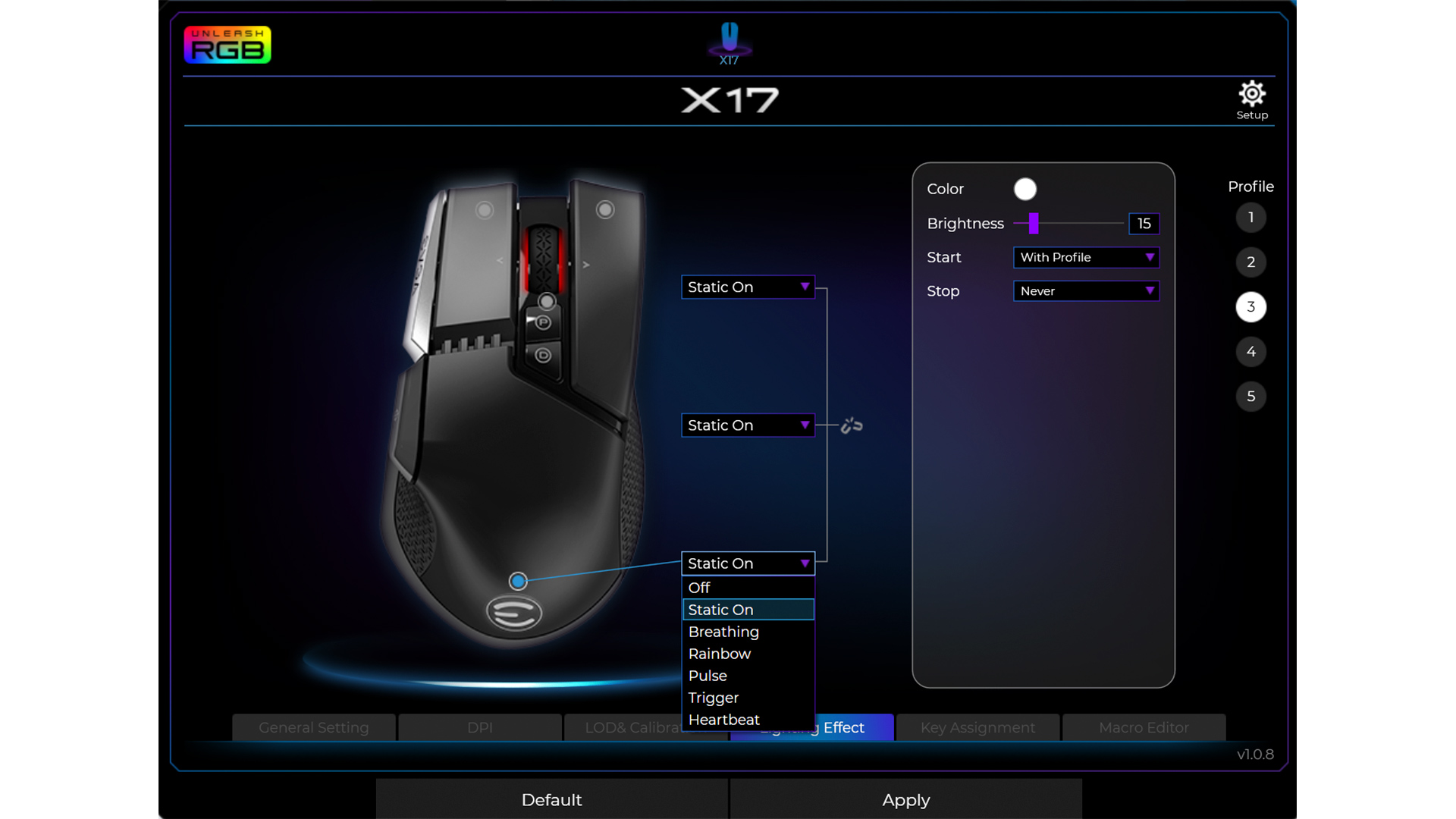The image size is (1456, 819).
Task: Open the DPI tab
Action: [479, 727]
